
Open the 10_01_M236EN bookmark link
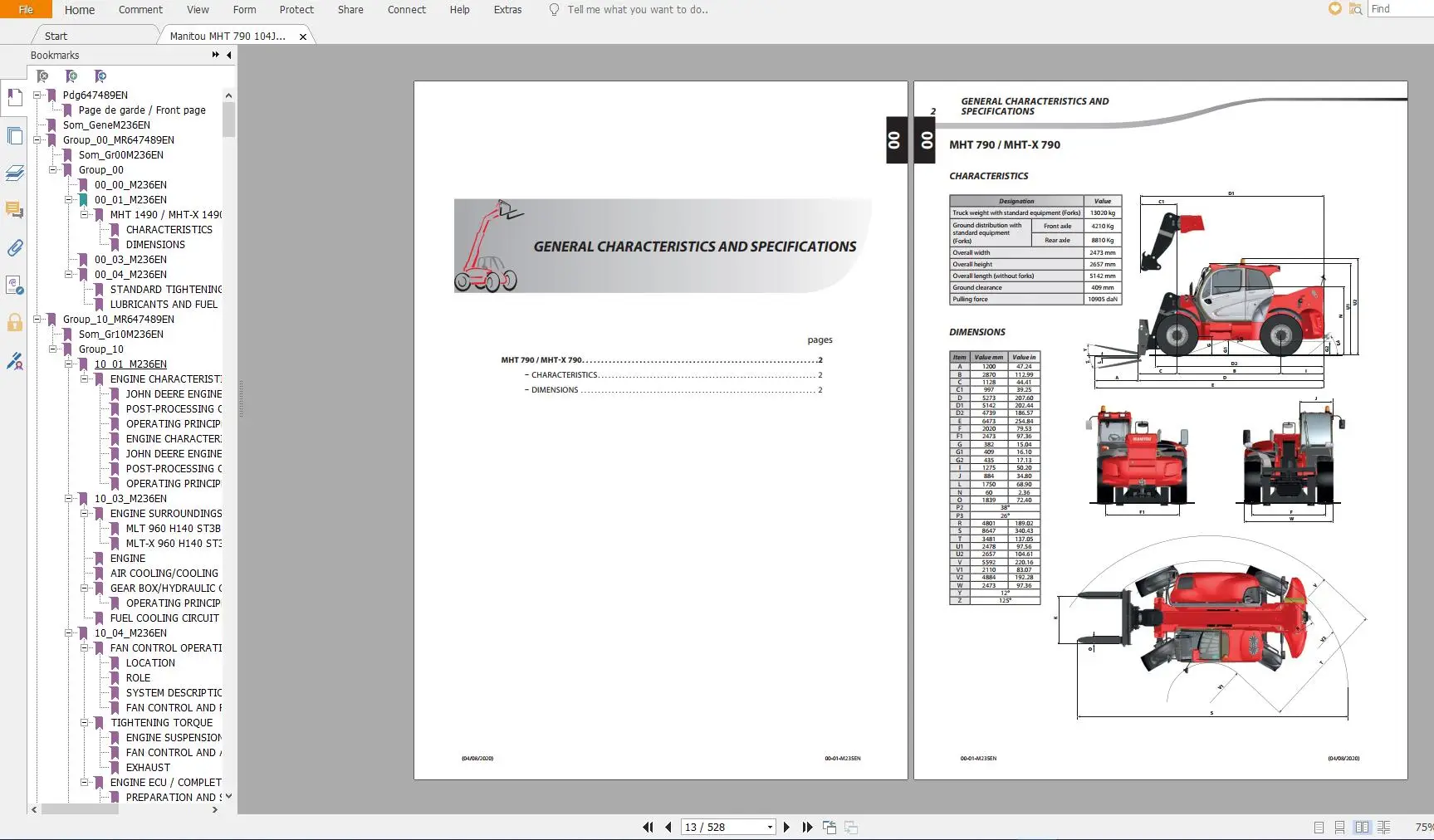coord(130,364)
